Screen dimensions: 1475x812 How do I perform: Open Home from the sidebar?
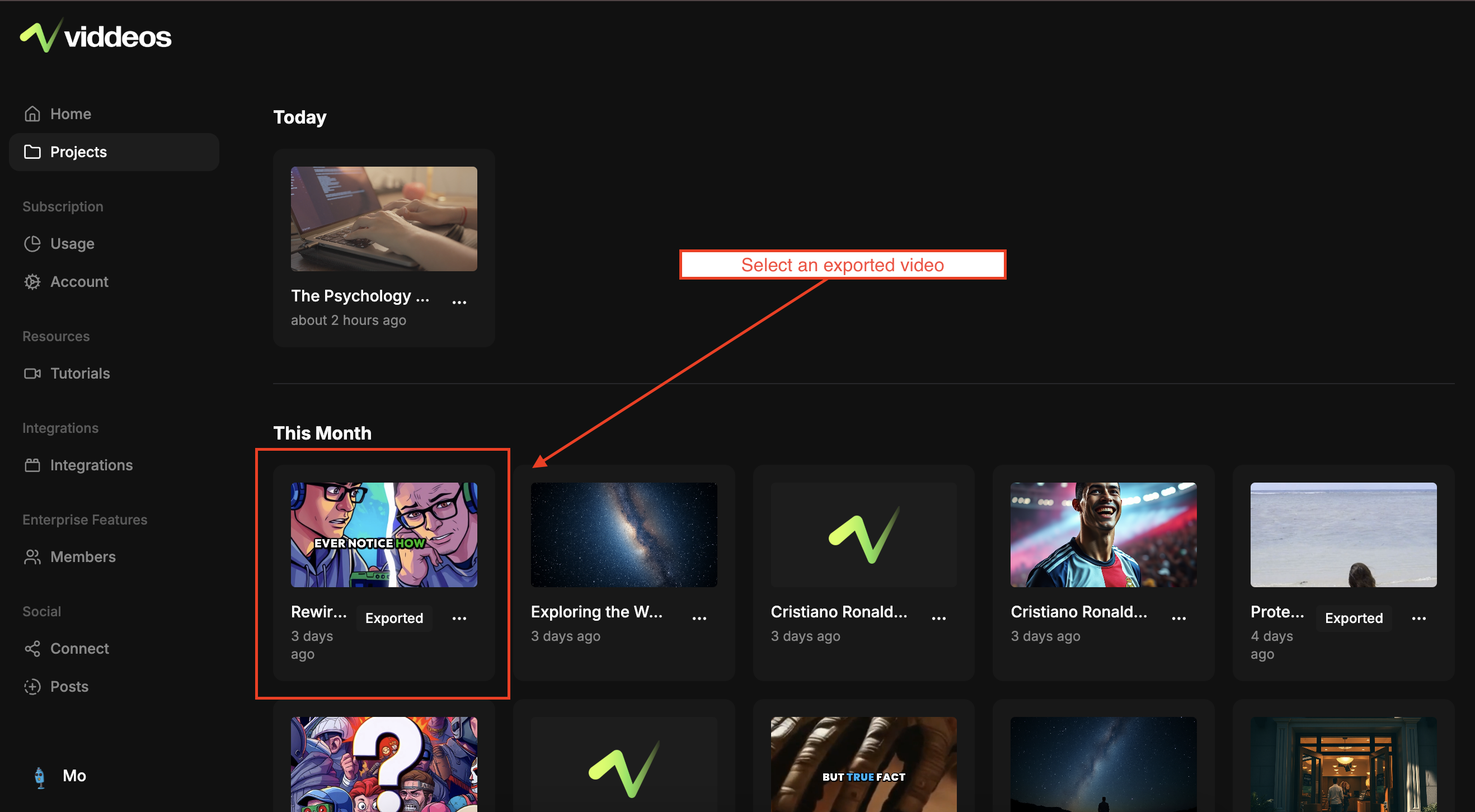click(x=114, y=114)
